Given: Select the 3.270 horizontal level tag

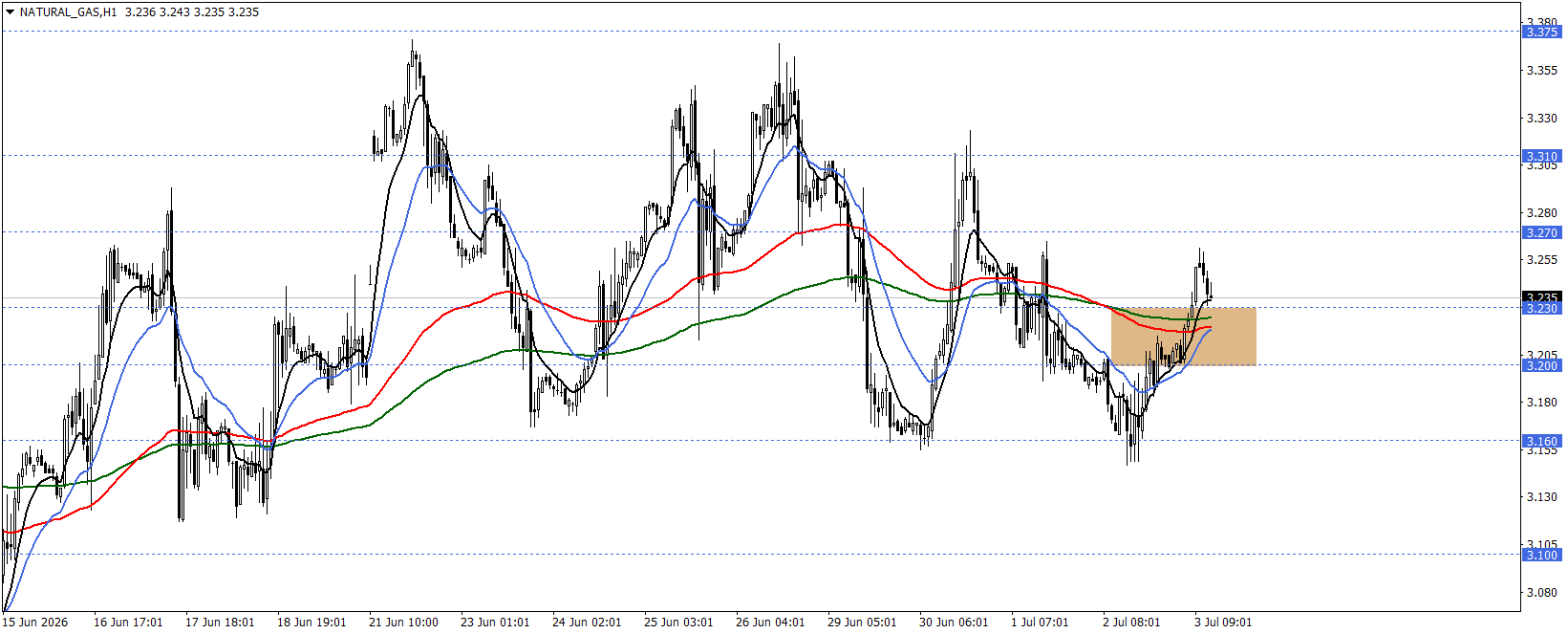Looking at the screenshot, I should click(1542, 232).
